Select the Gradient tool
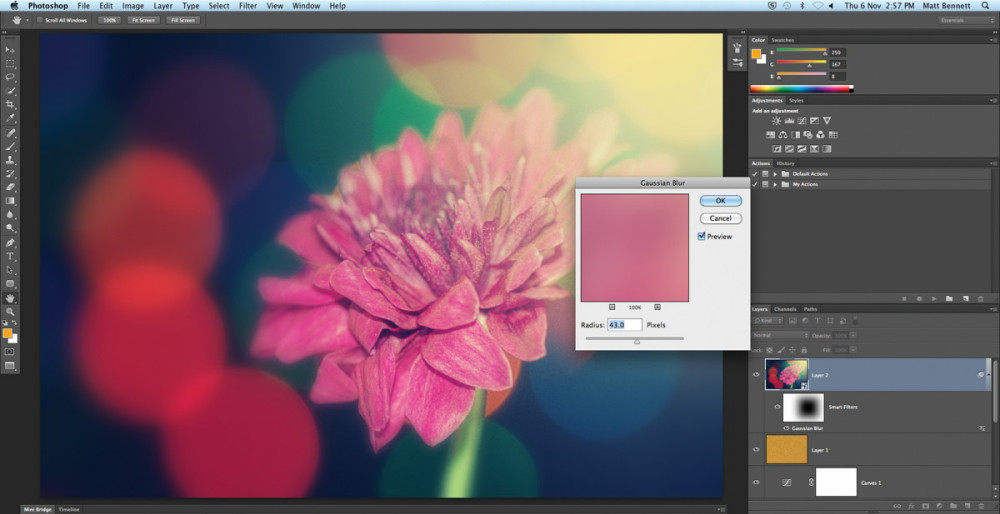 pyautogui.click(x=10, y=201)
